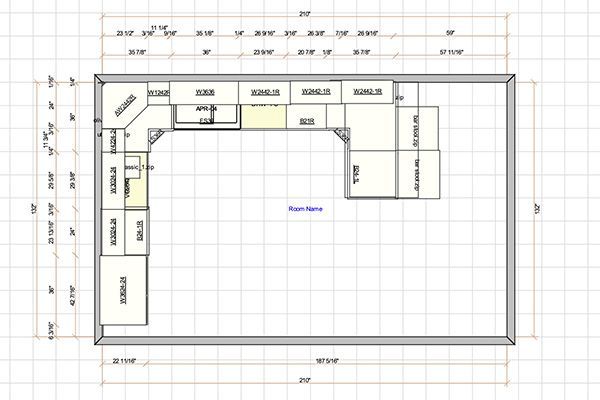Click the 23 9/16" dimension text
600x400 pixels.
tap(263, 52)
